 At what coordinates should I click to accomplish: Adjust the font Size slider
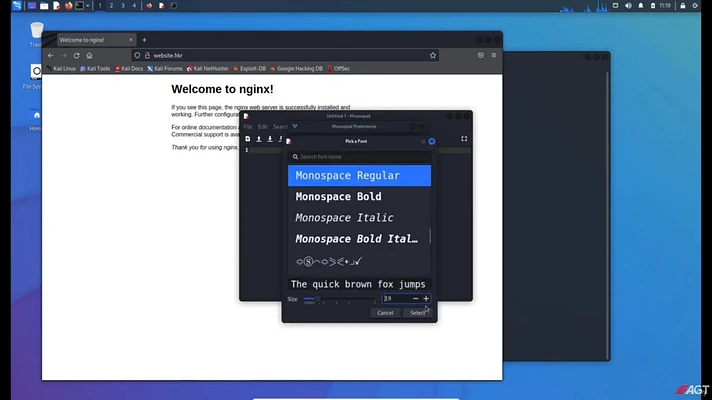coord(339,299)
